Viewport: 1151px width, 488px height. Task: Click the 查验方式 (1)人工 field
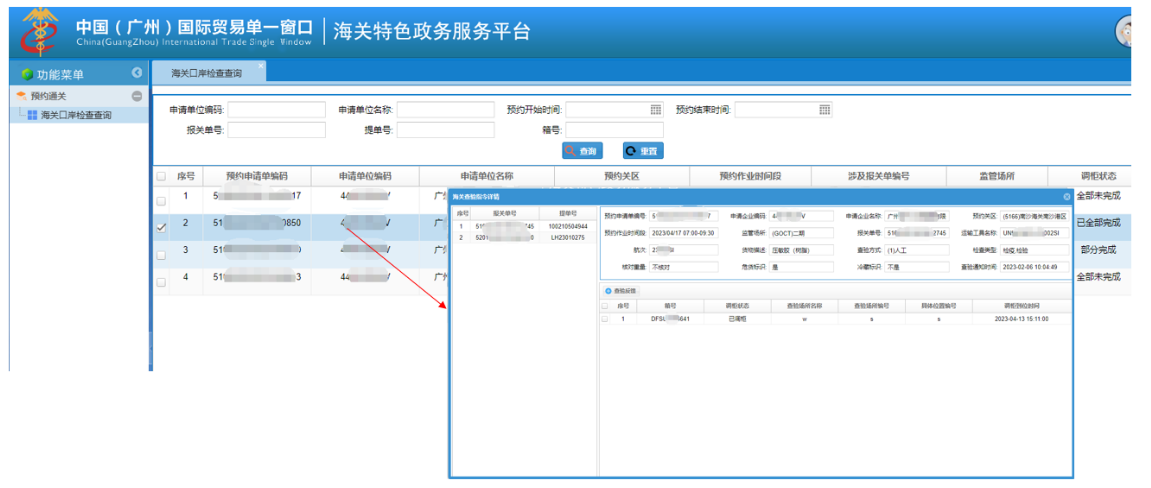917,250
